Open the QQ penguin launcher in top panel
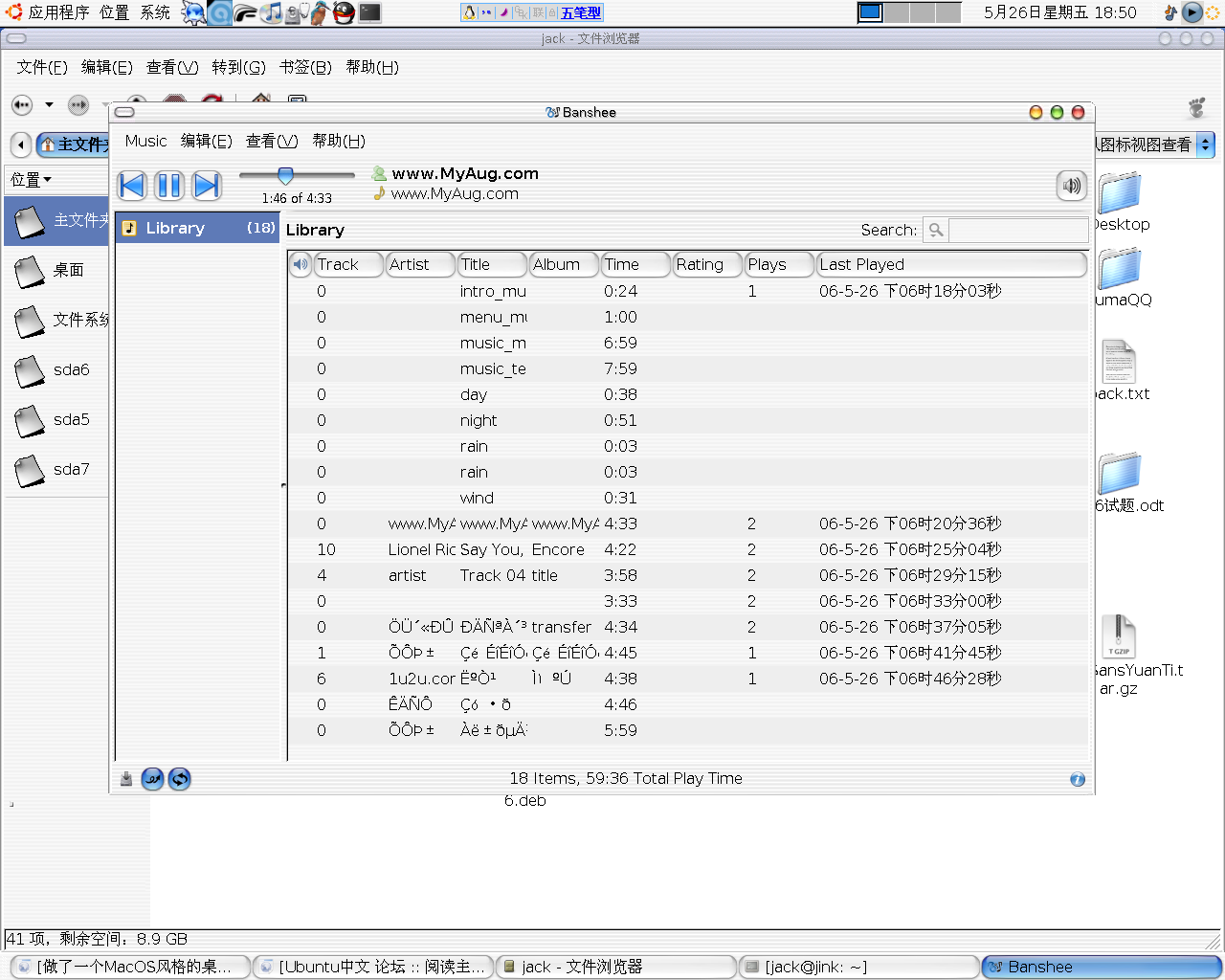1225x980 pixels. pos(344,12)
